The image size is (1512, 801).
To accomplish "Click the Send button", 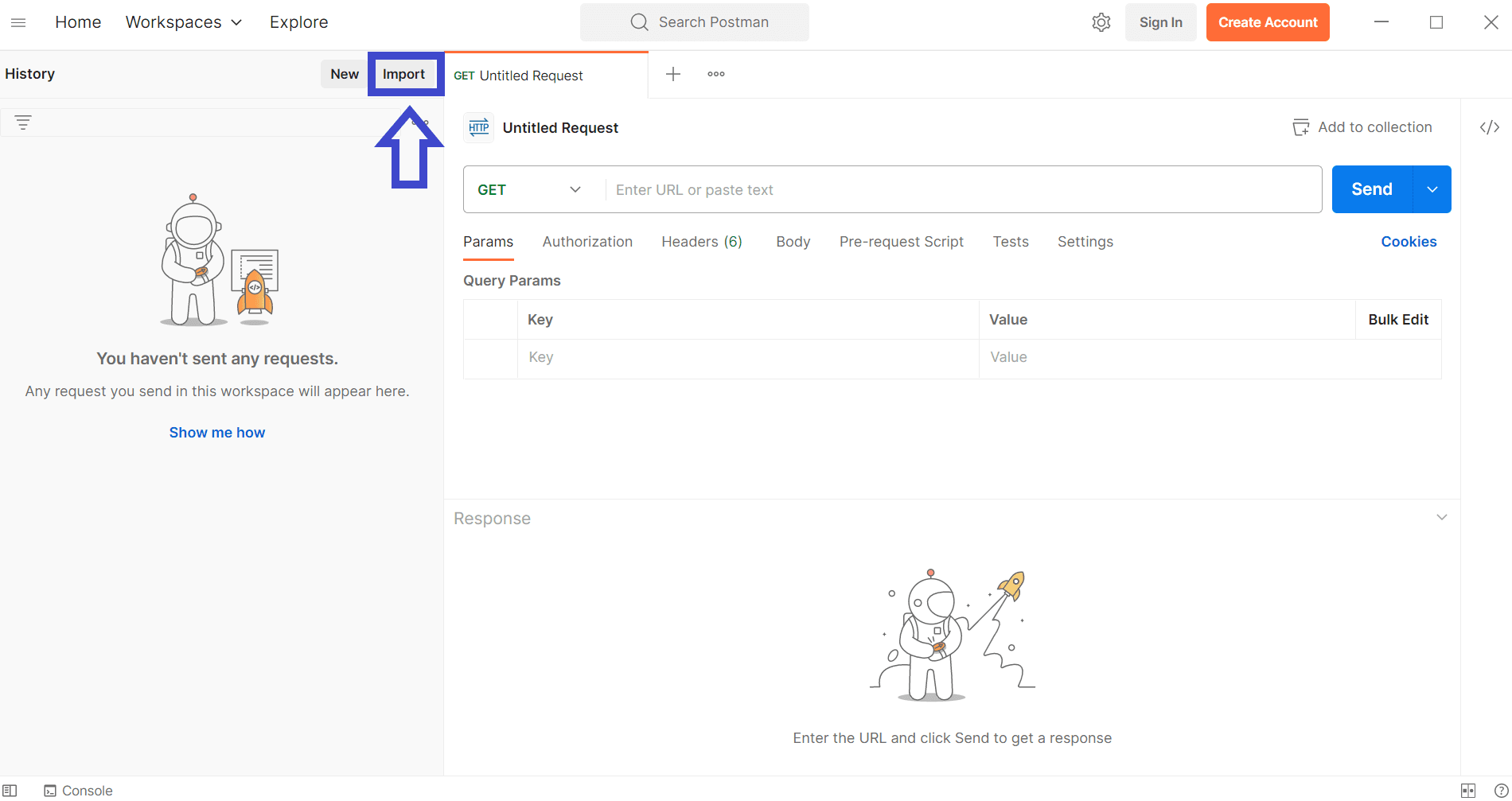I will pos(1372,189).
